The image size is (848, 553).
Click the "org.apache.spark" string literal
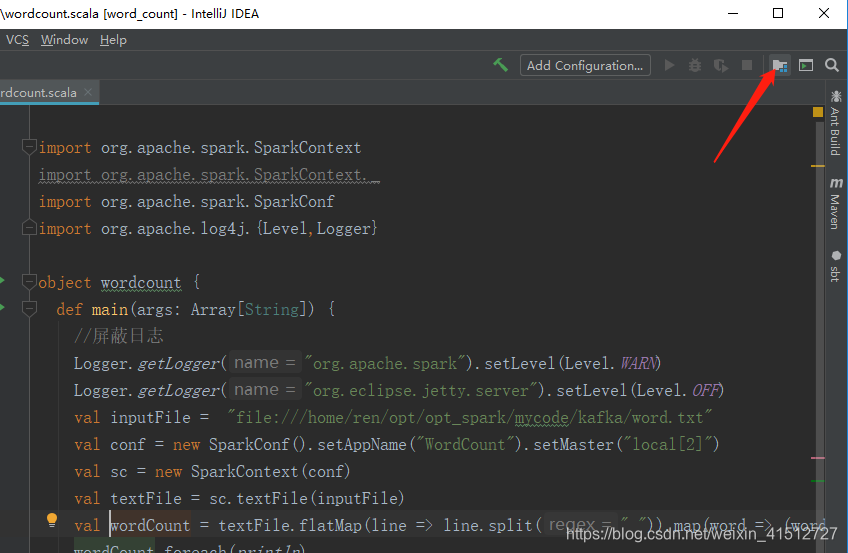click(386, 363)
